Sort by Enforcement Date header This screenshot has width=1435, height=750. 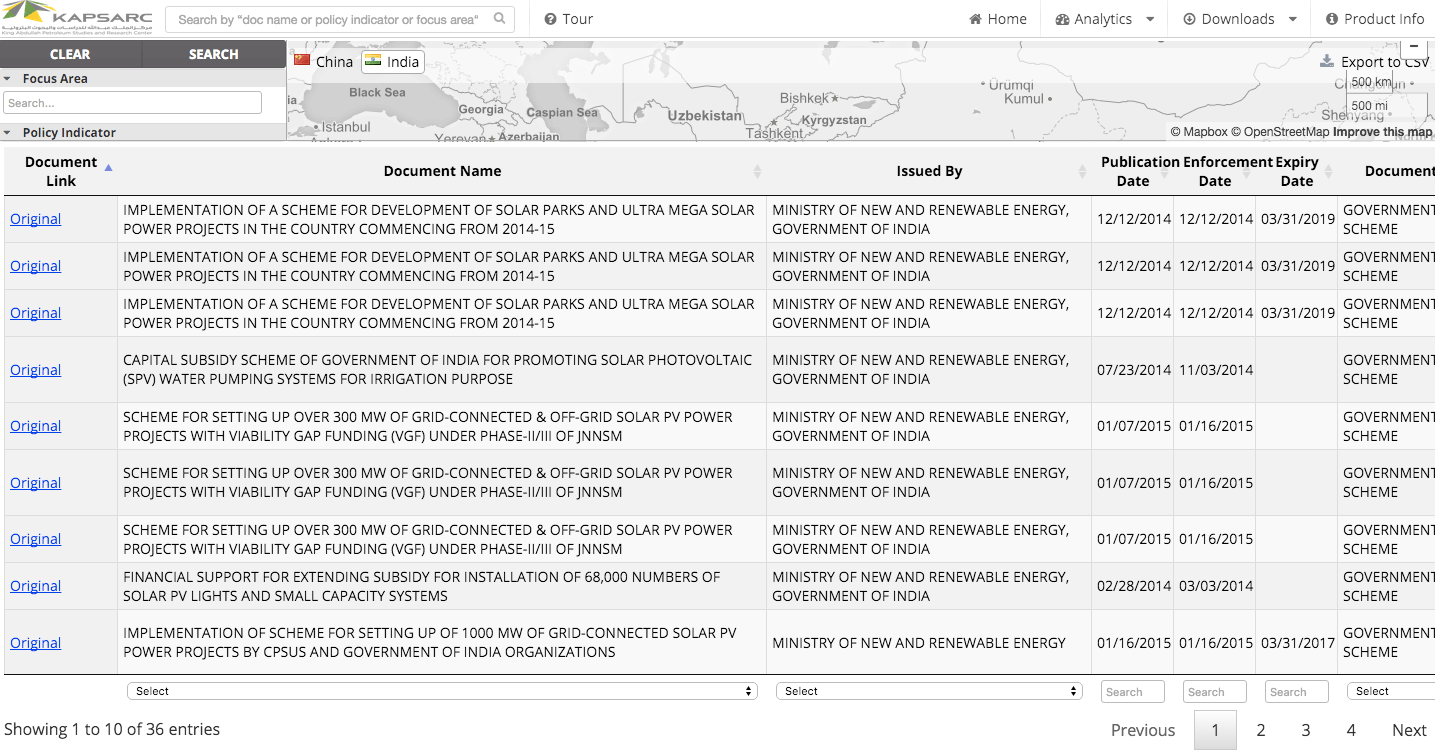1215,171
